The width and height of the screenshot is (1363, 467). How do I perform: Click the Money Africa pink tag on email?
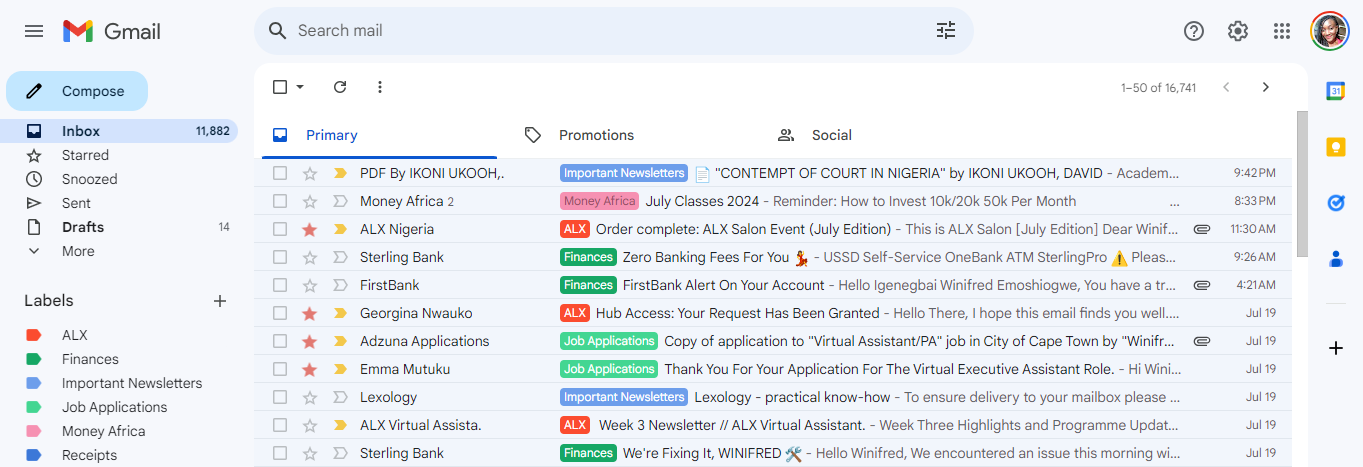599,201
